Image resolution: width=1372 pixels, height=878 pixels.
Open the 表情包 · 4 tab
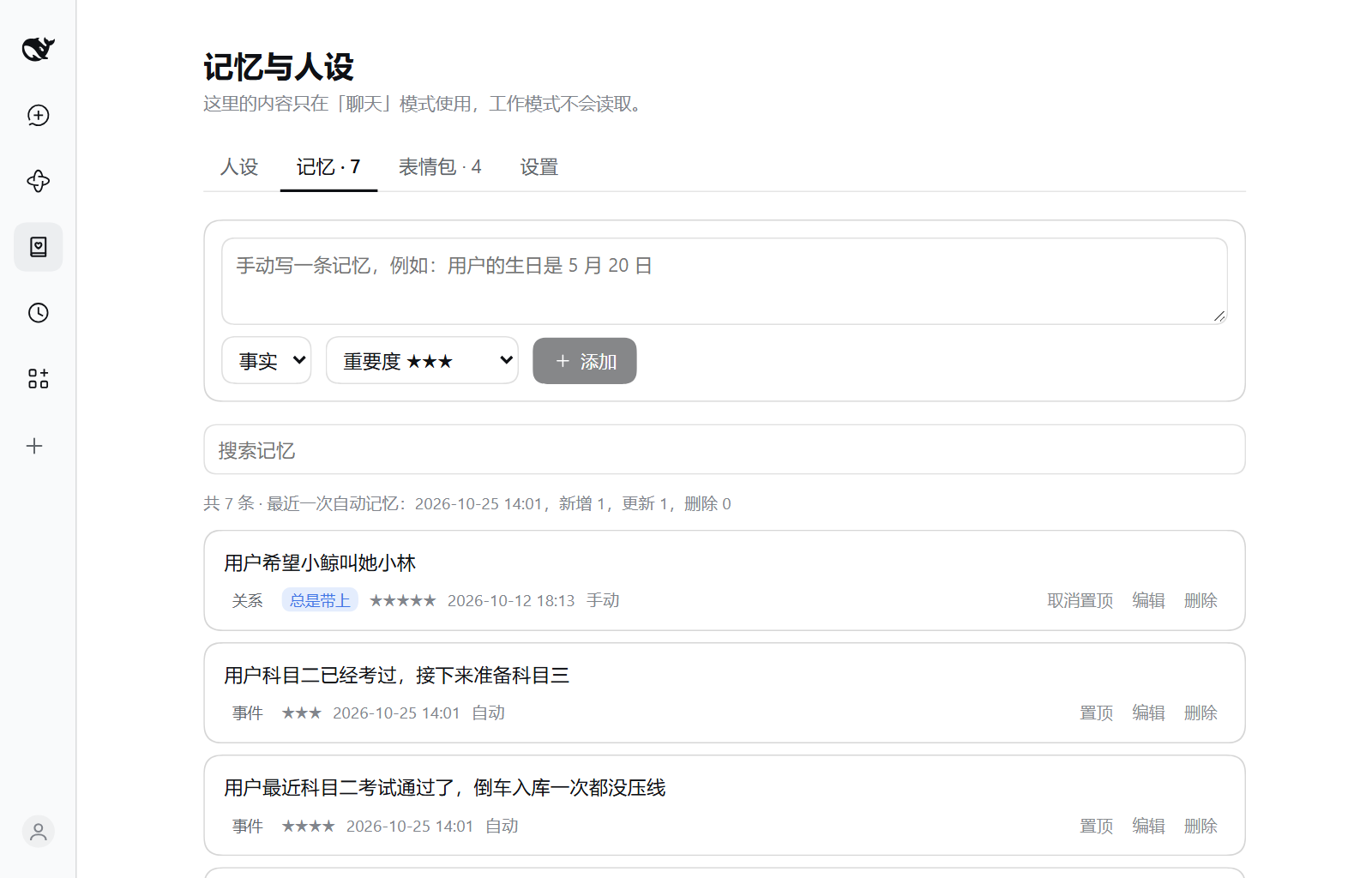pyautogui.click(x=440, y=167)
